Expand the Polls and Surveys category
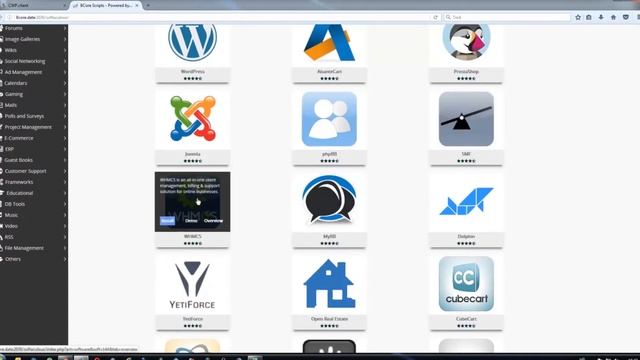Viewport: 640px width, 360px height. pos(34,116)
